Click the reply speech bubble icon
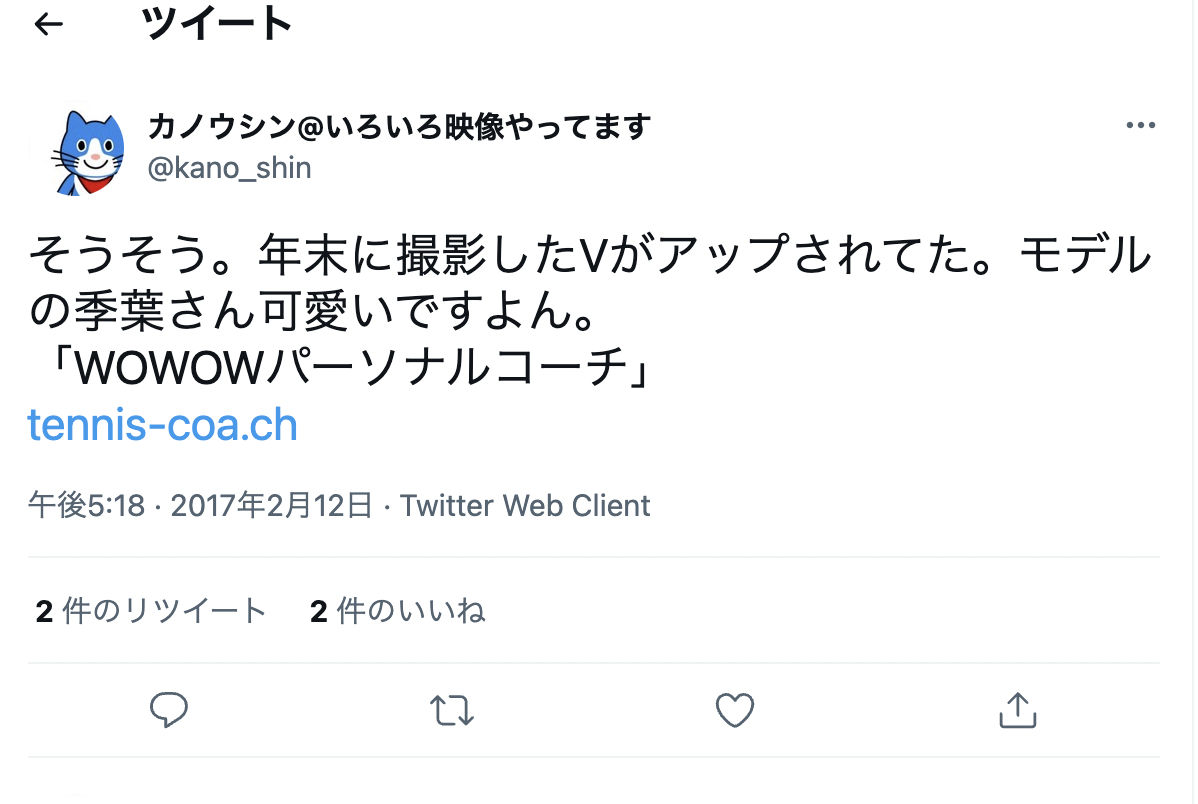1198x804 pixels. tap(169, 710)
